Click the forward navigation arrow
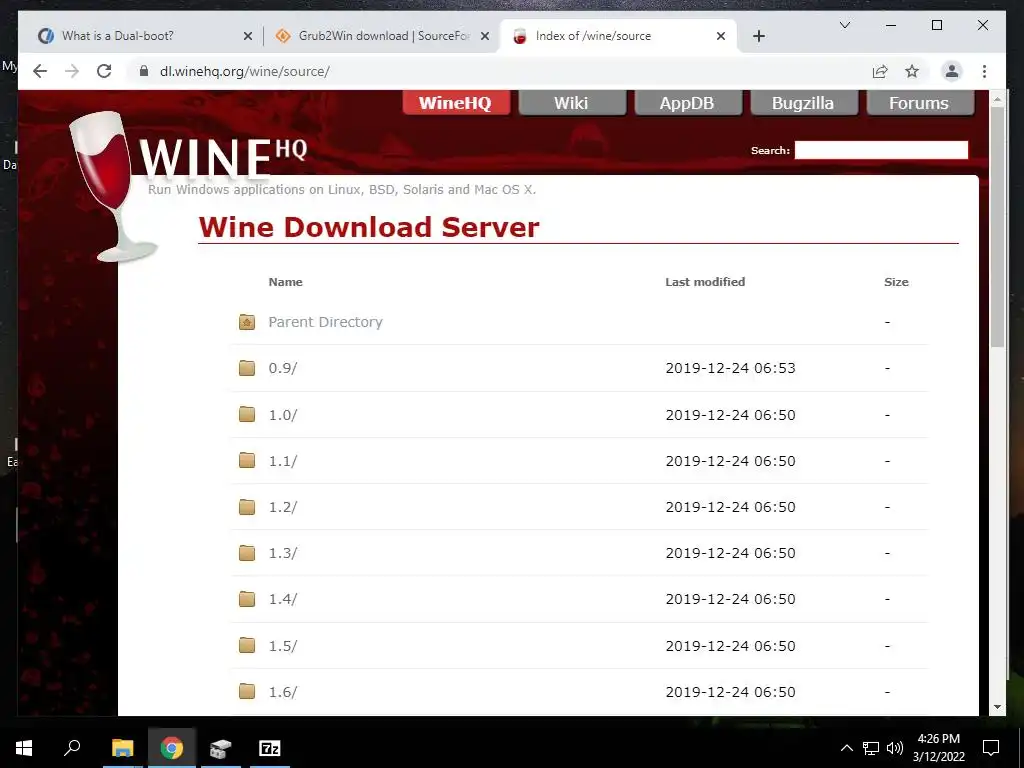The width and height of the screenshot is (1024, 768). click(x=72, y=71)
